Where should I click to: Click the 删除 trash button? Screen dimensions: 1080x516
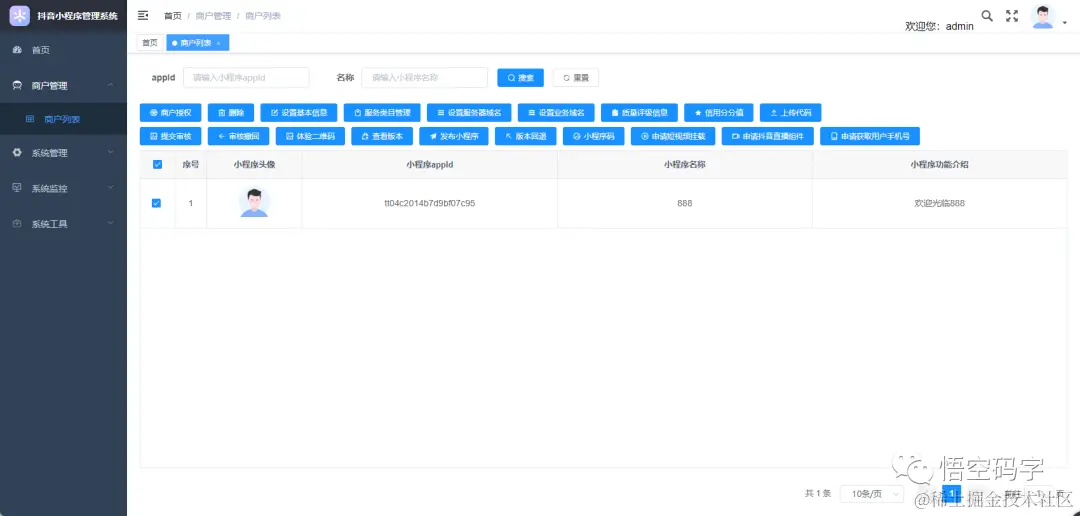coord(231,112)
